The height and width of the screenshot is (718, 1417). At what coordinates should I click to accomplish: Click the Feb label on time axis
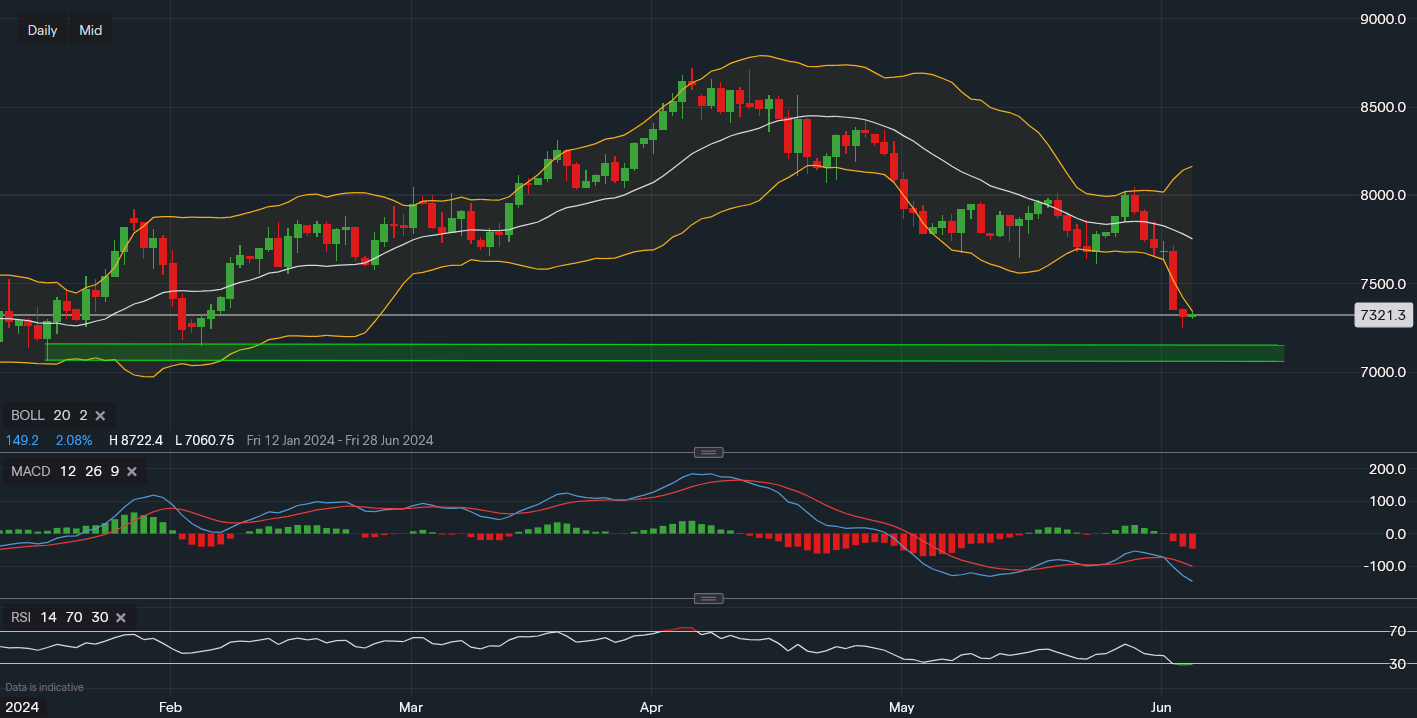(170, 707)
